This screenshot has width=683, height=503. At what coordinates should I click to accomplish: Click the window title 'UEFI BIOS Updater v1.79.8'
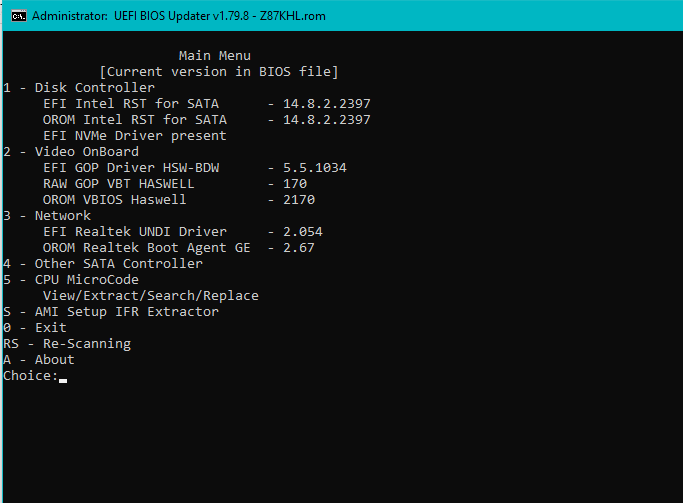(x=181, y=16)
